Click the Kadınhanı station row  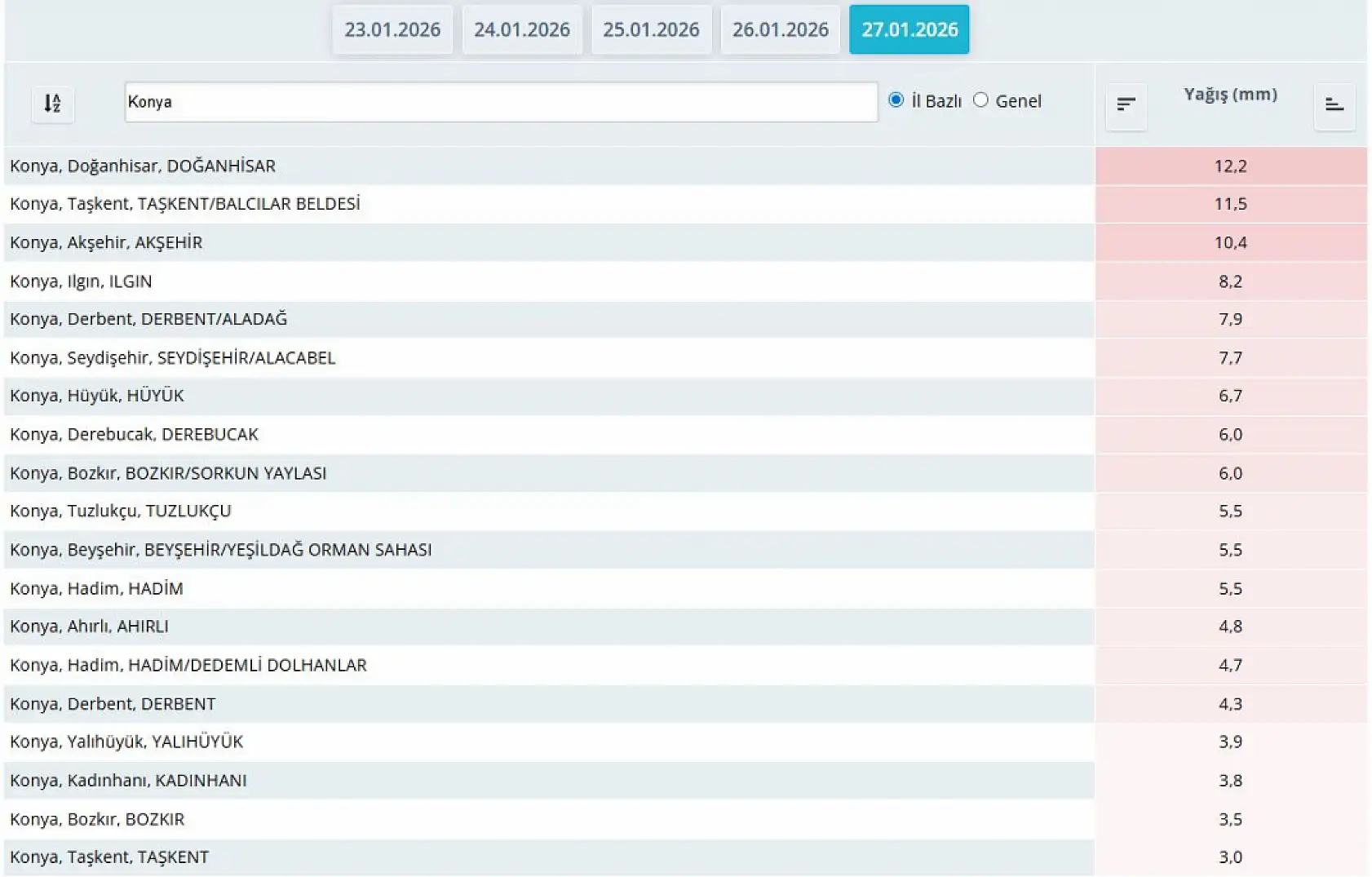click(128, 781)
